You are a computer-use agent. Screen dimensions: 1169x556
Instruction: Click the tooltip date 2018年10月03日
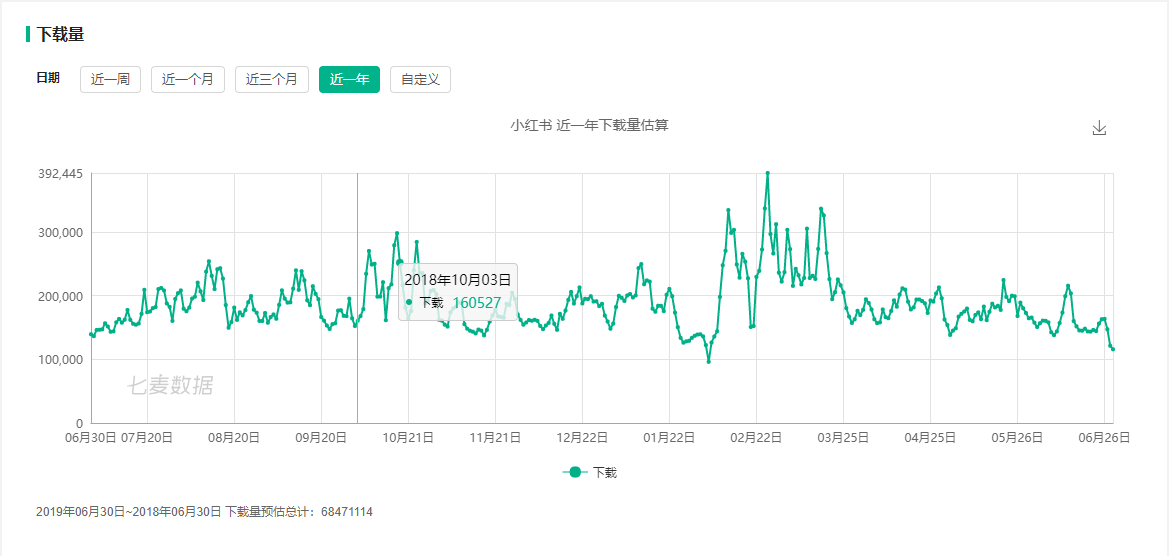coord(458,280)
